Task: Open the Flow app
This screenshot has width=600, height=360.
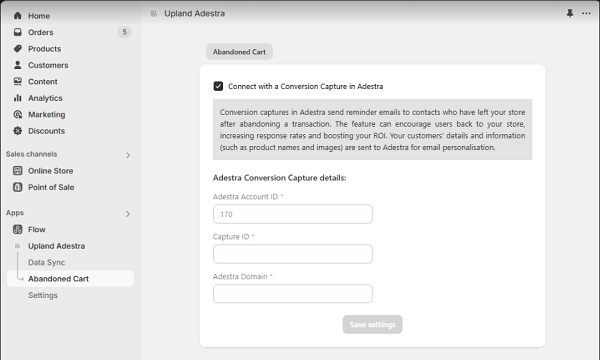Action: click(x=37, y=229)
